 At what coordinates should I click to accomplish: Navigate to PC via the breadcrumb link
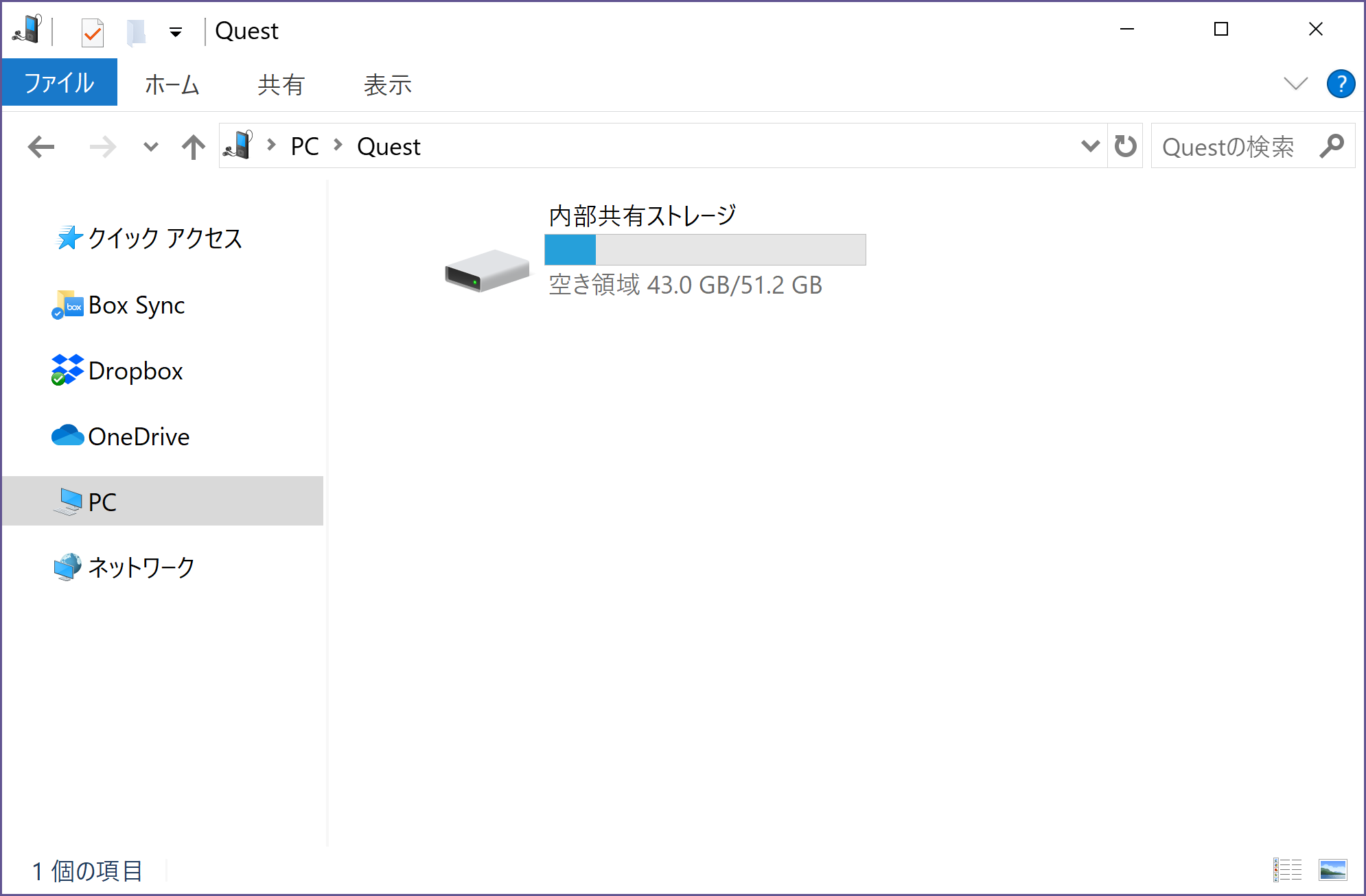tap(304, 145)
